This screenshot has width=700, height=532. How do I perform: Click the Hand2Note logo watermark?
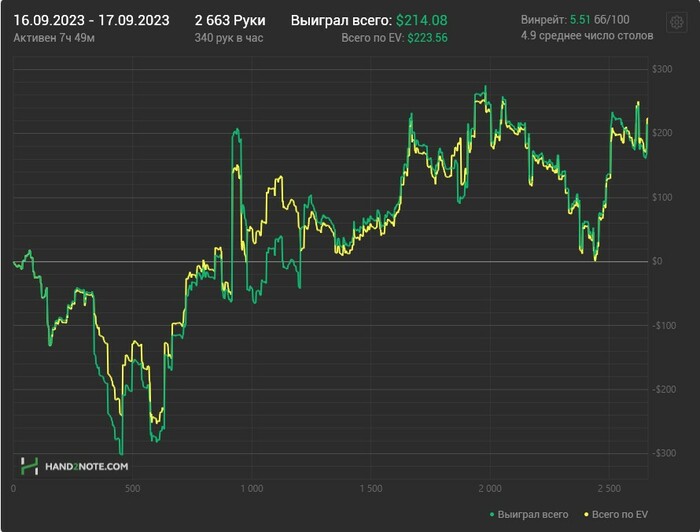pyautogui.click(x=75, y=466)
